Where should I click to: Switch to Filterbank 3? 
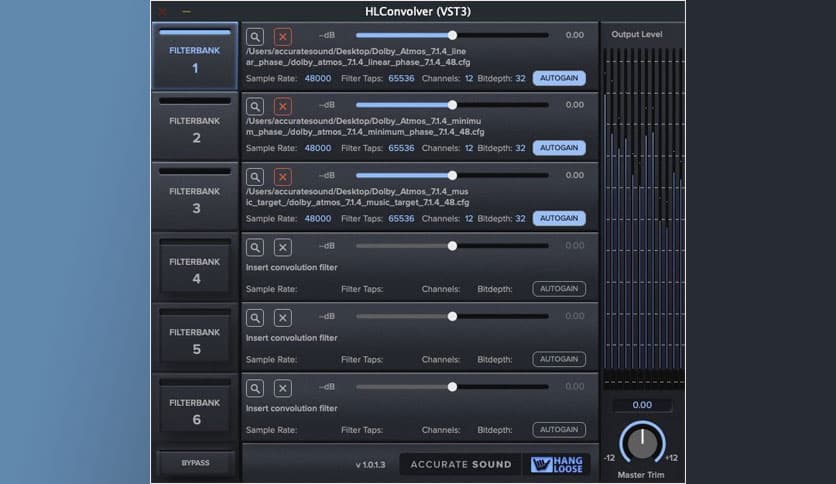click(x=195, y=197)
